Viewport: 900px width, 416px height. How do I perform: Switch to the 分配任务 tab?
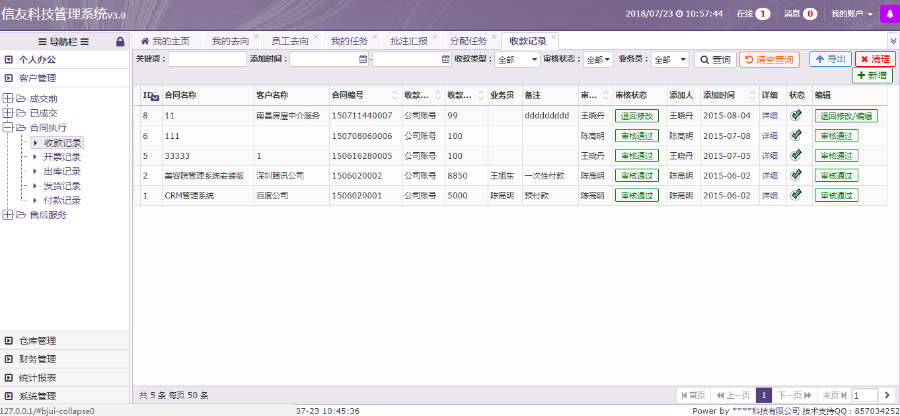coord(468,41)
